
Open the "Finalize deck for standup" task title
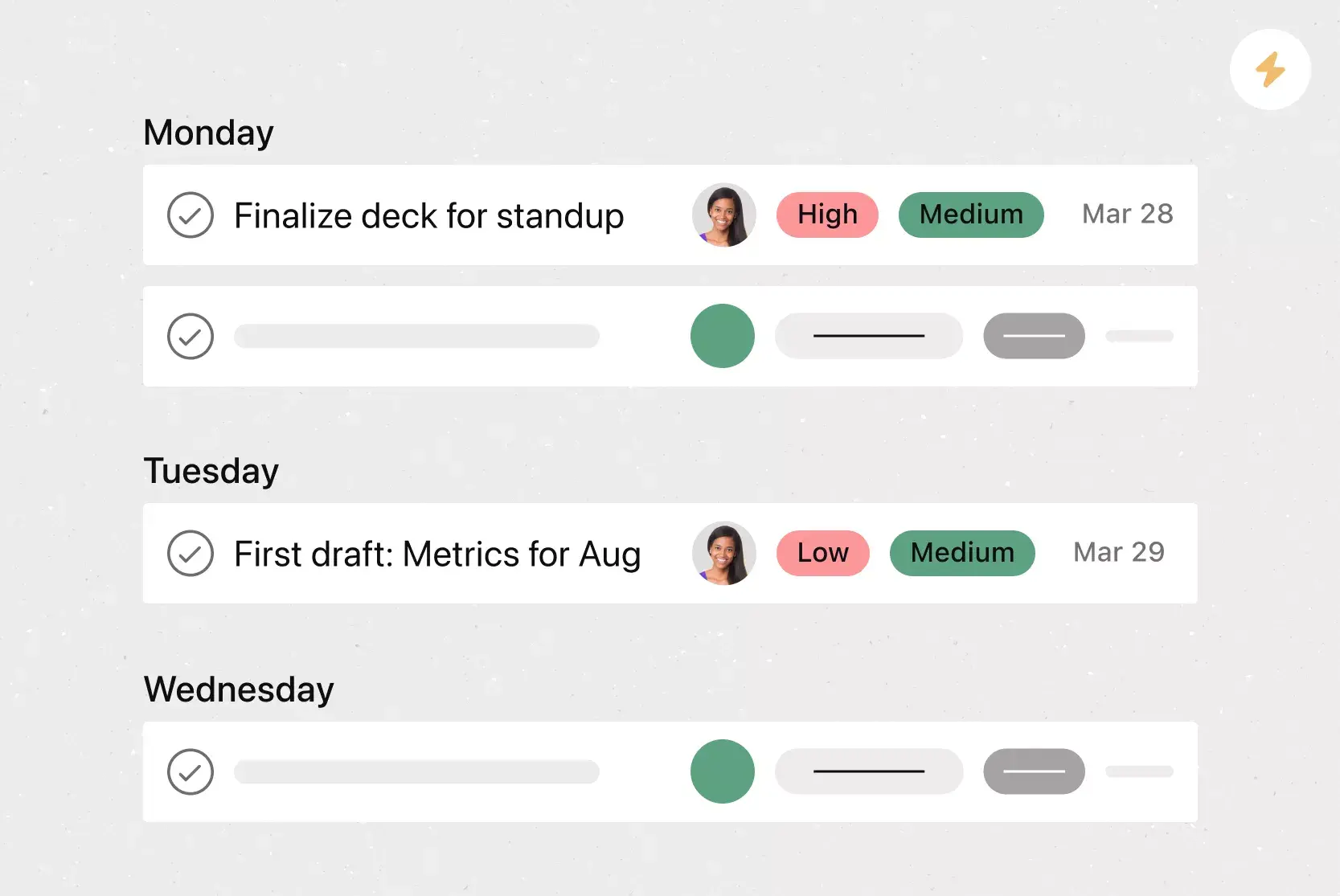428,216
